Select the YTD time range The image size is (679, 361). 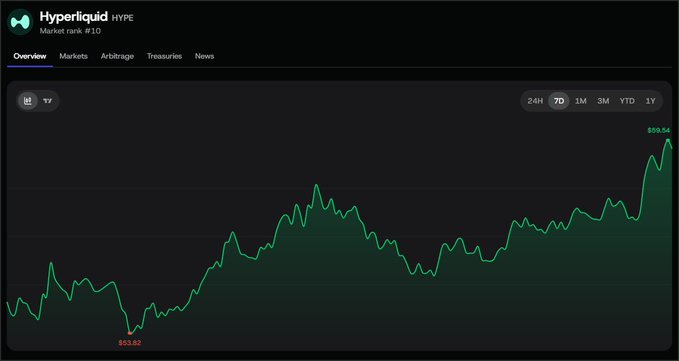point(627,101)
